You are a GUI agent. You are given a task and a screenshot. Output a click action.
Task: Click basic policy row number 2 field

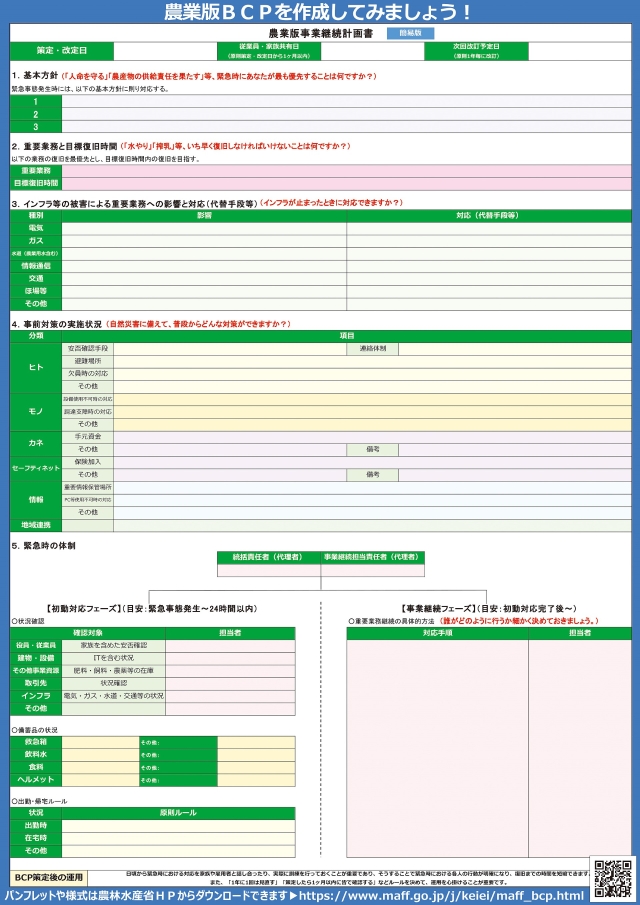[346, 114]
